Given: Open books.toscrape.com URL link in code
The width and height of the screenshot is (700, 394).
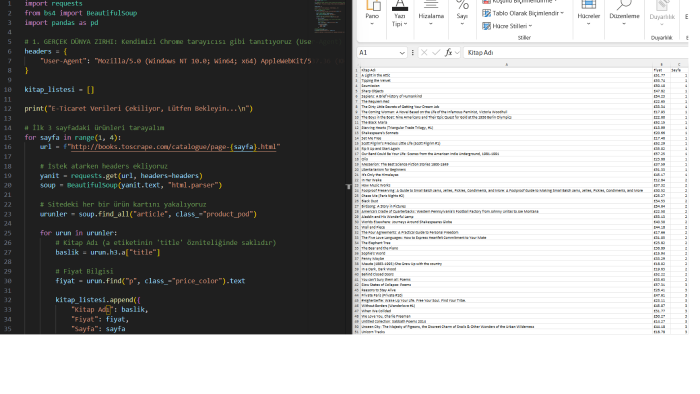Looking at the screenshot, I should tap(175, 147).
